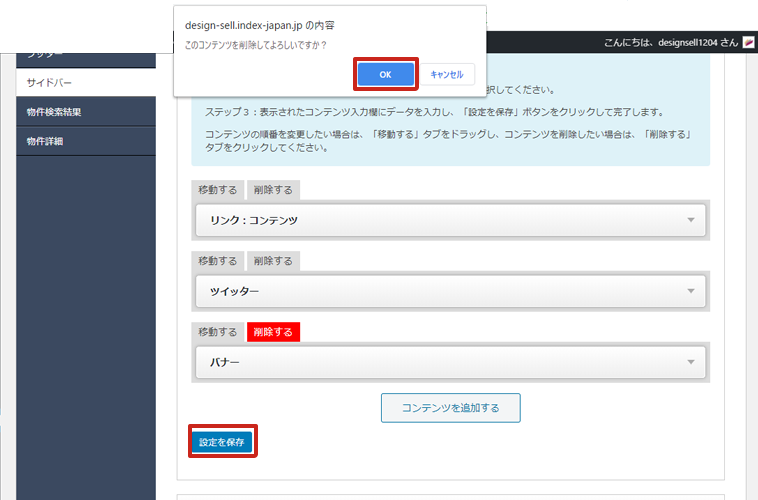Open 物件検索結果 in the left menu
The height and width of the screenshot is (500, 758).
[x=86, y=112]
